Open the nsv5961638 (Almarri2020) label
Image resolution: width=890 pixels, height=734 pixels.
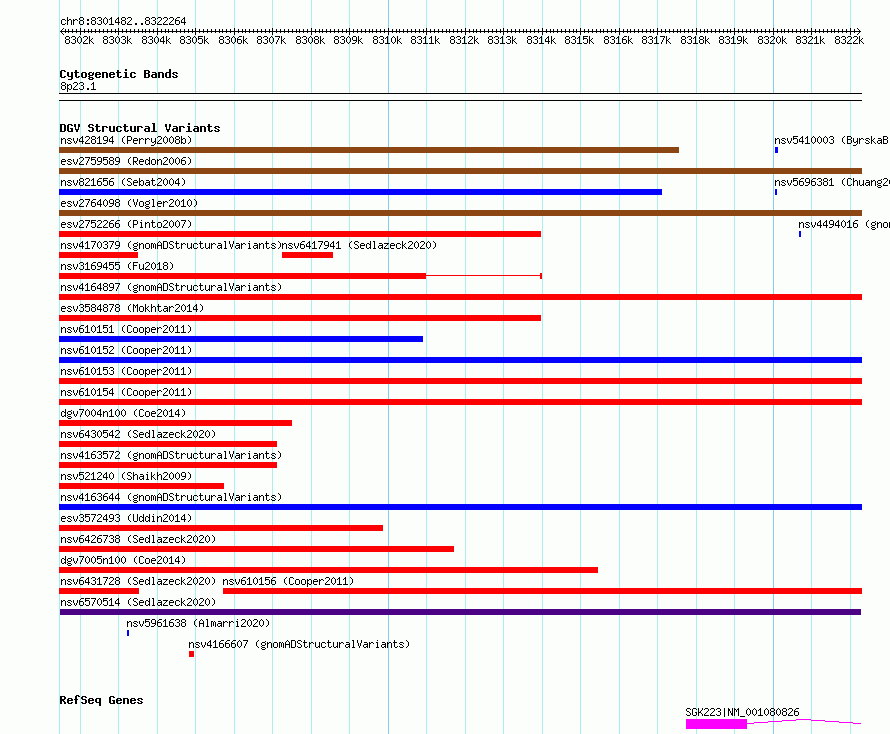tap(198, 623)
